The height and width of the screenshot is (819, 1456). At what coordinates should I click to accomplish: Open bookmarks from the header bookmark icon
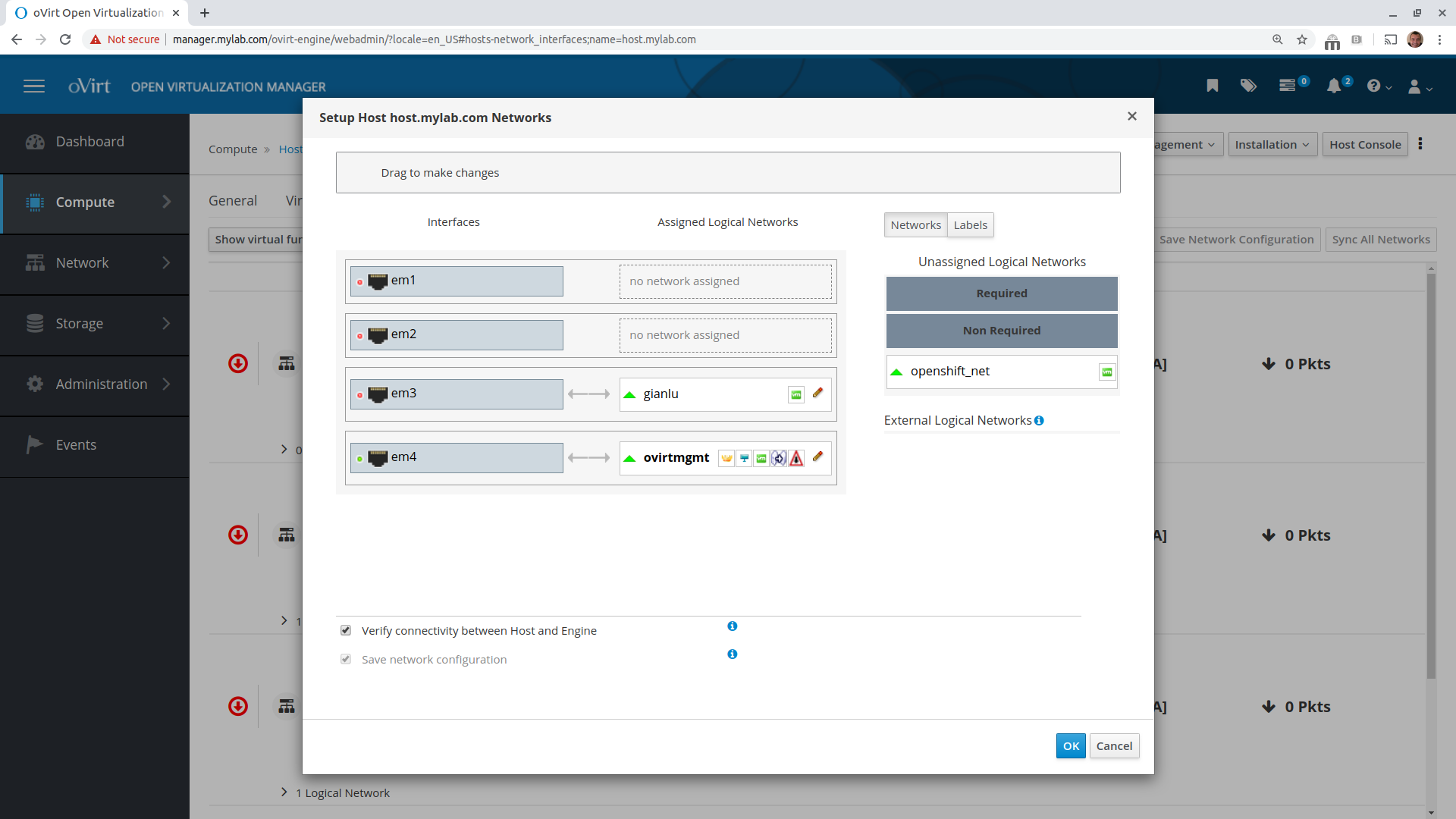(1213, 86)
